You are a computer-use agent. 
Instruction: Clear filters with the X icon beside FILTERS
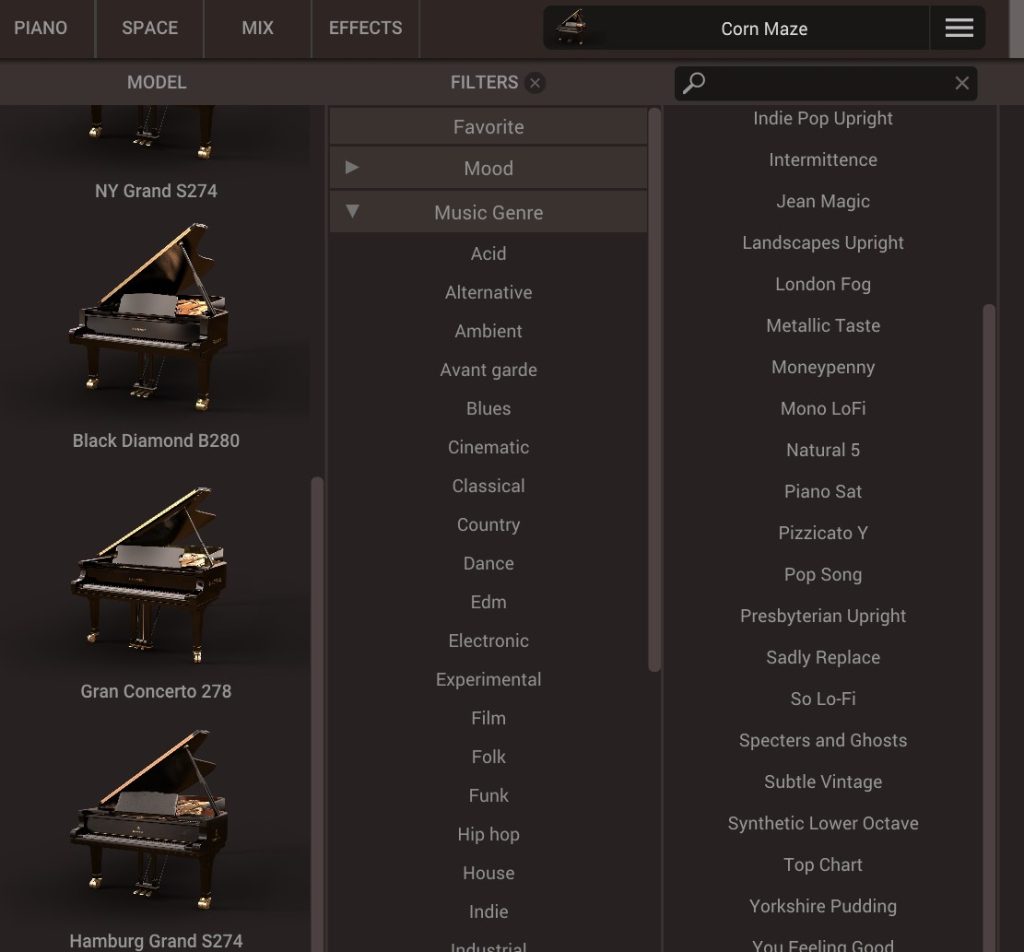click(535, 83)
